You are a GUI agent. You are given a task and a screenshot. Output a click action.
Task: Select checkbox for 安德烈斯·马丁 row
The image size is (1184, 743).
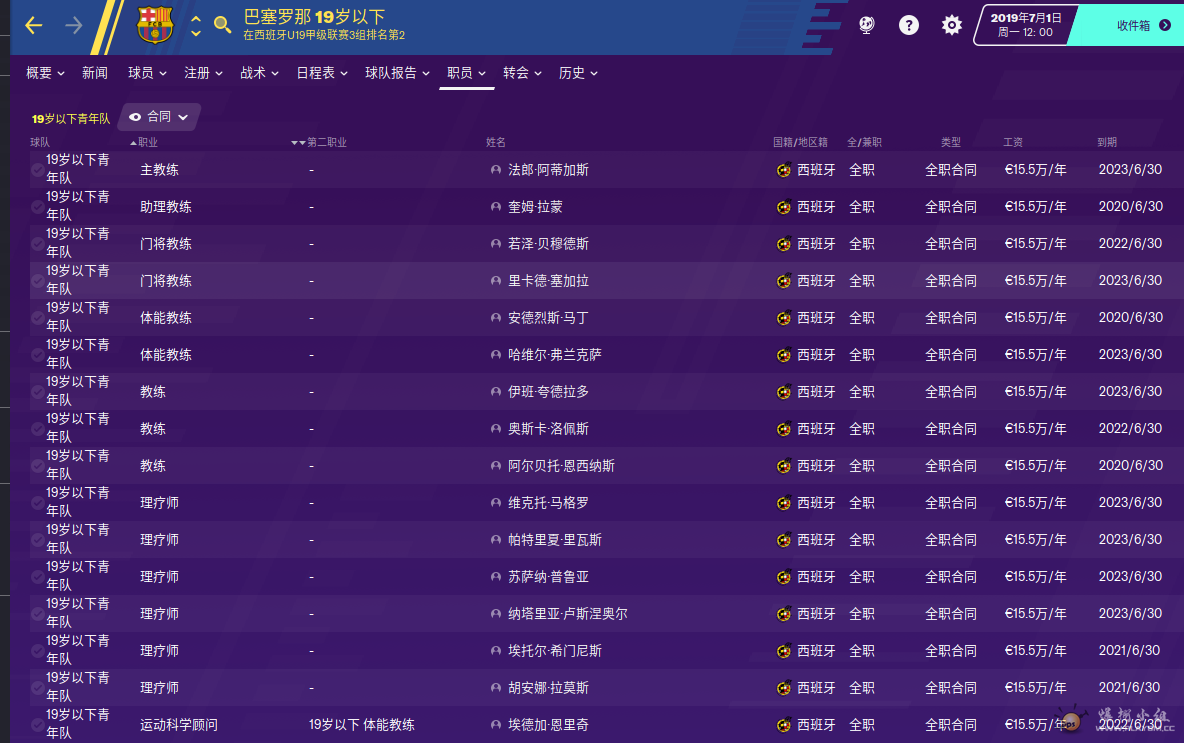pos(37,318)
